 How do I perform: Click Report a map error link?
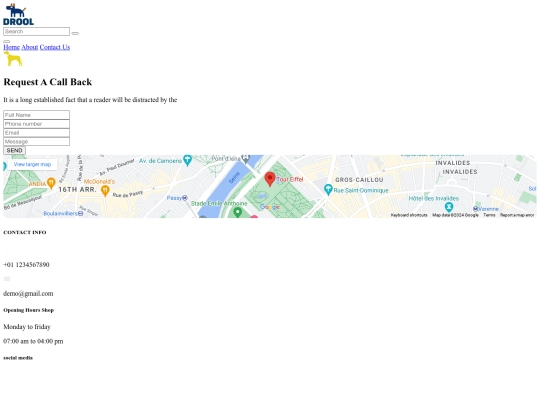pos(517,215)
